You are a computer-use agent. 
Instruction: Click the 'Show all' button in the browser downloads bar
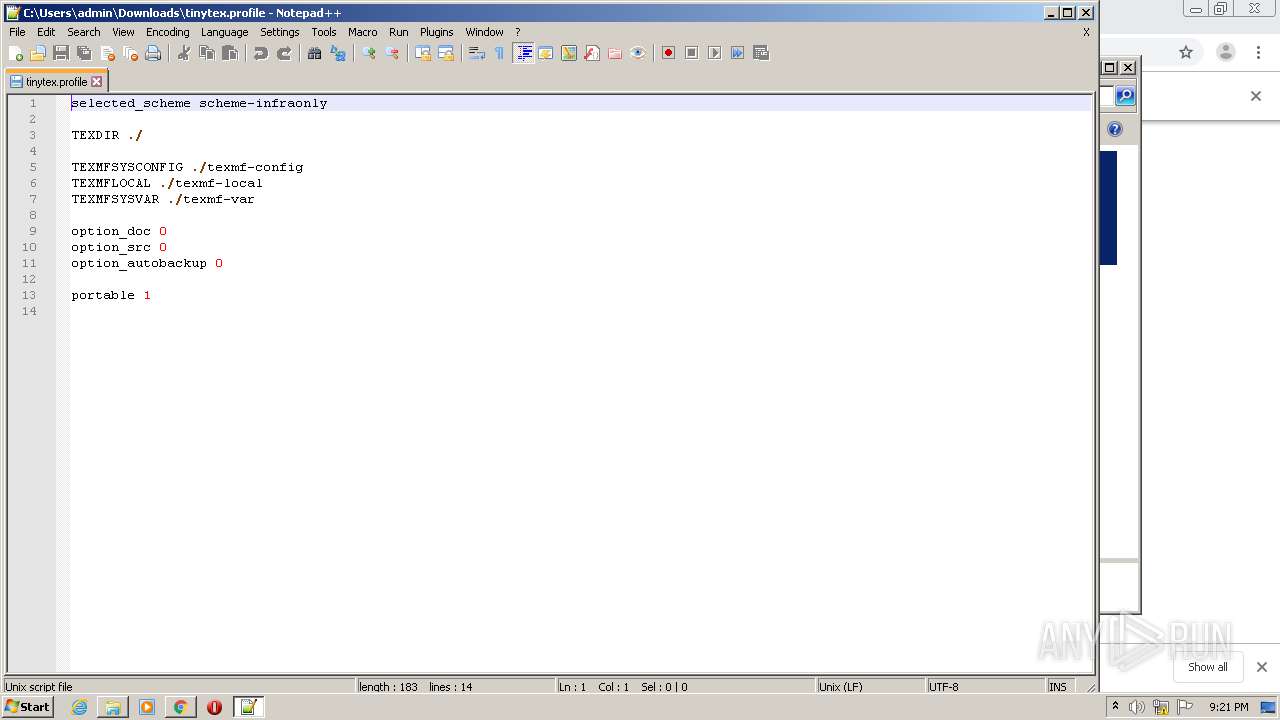1207,667
